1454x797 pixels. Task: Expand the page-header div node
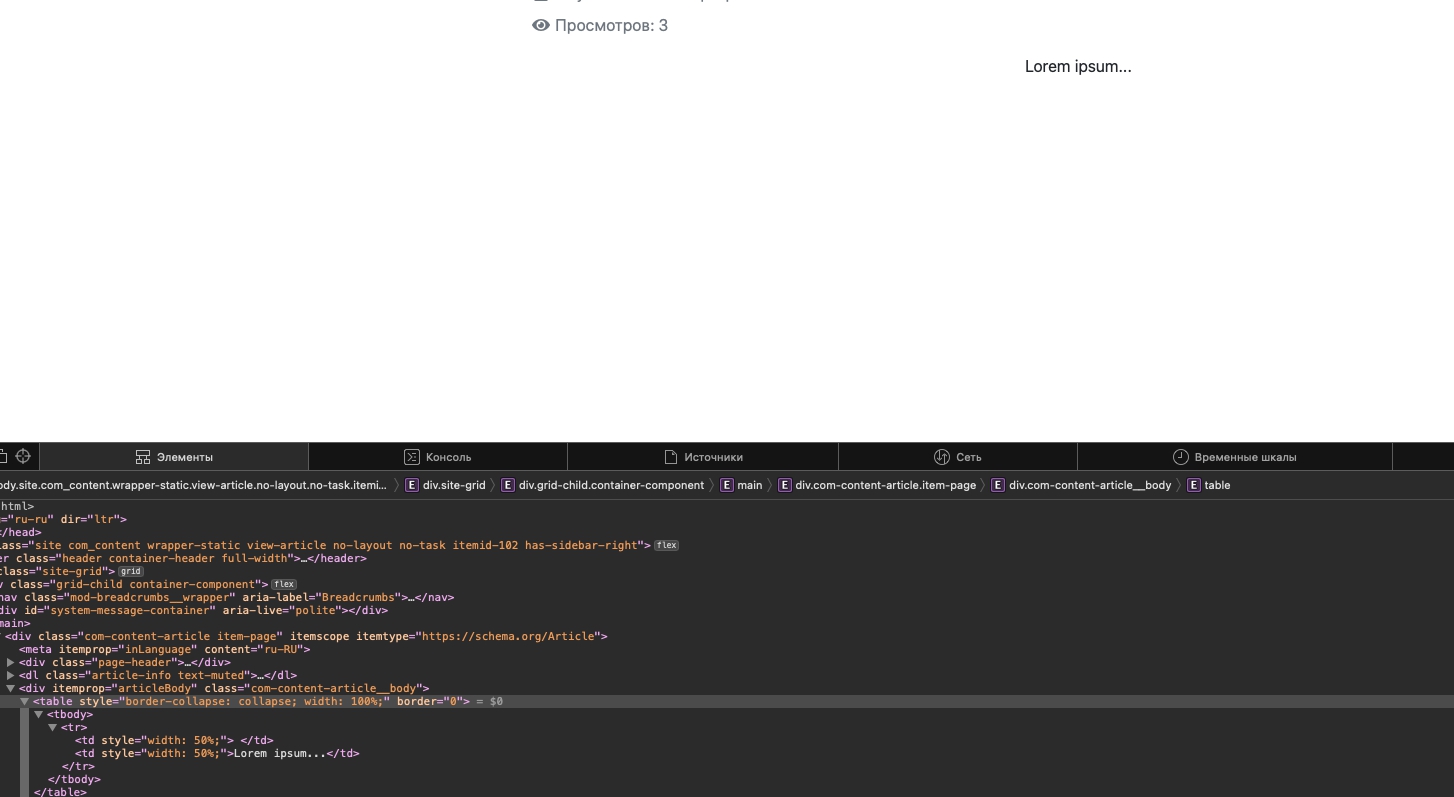pos(11,663)
